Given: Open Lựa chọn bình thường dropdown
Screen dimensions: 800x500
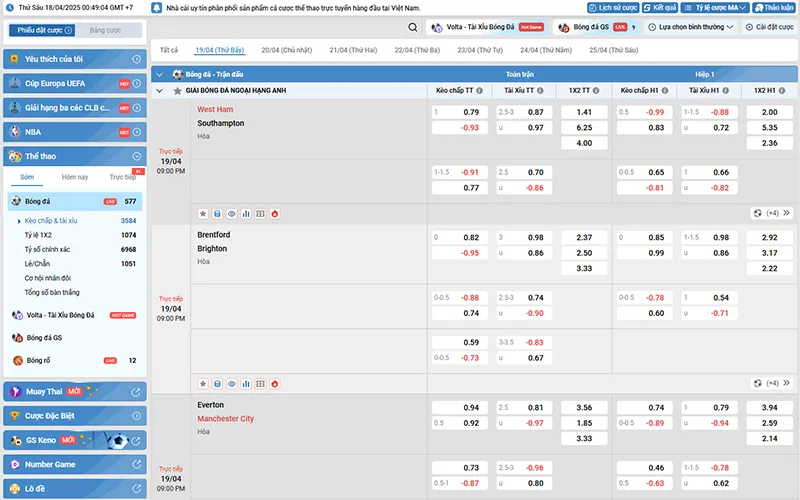Looking at the screenshot, I should coord(690,27).
